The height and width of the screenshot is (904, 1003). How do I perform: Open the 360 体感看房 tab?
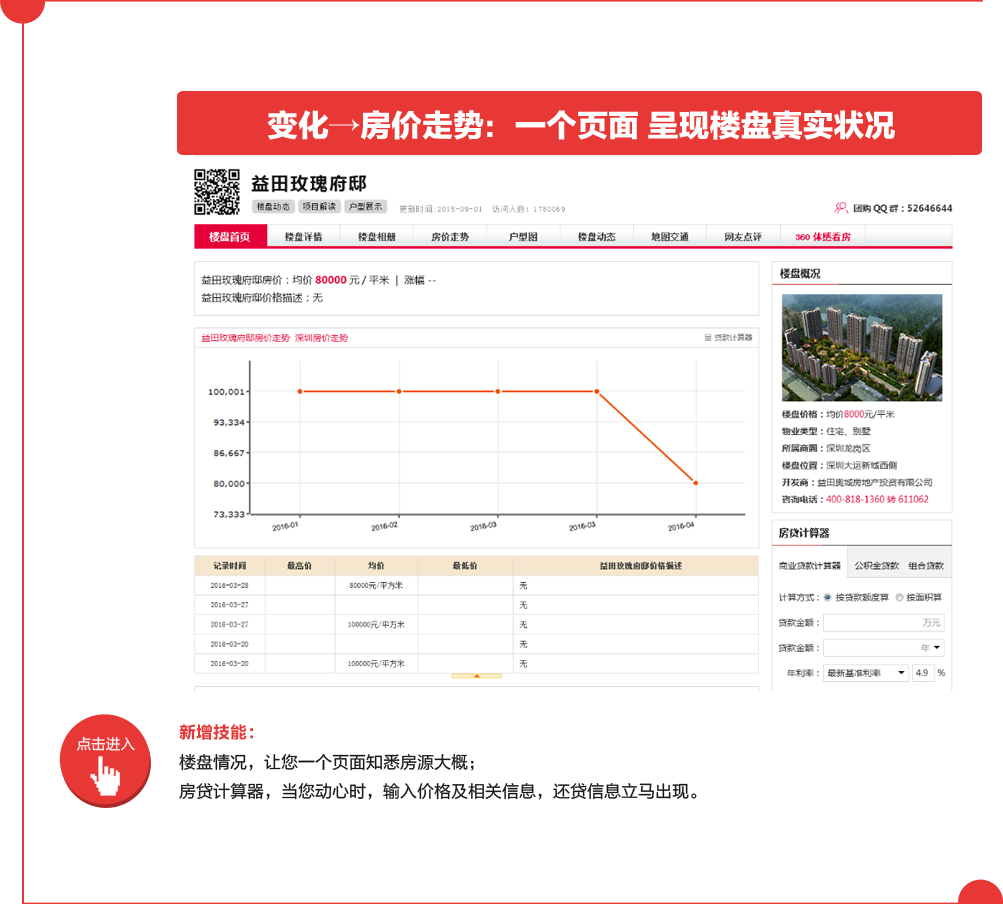(823, 237)
